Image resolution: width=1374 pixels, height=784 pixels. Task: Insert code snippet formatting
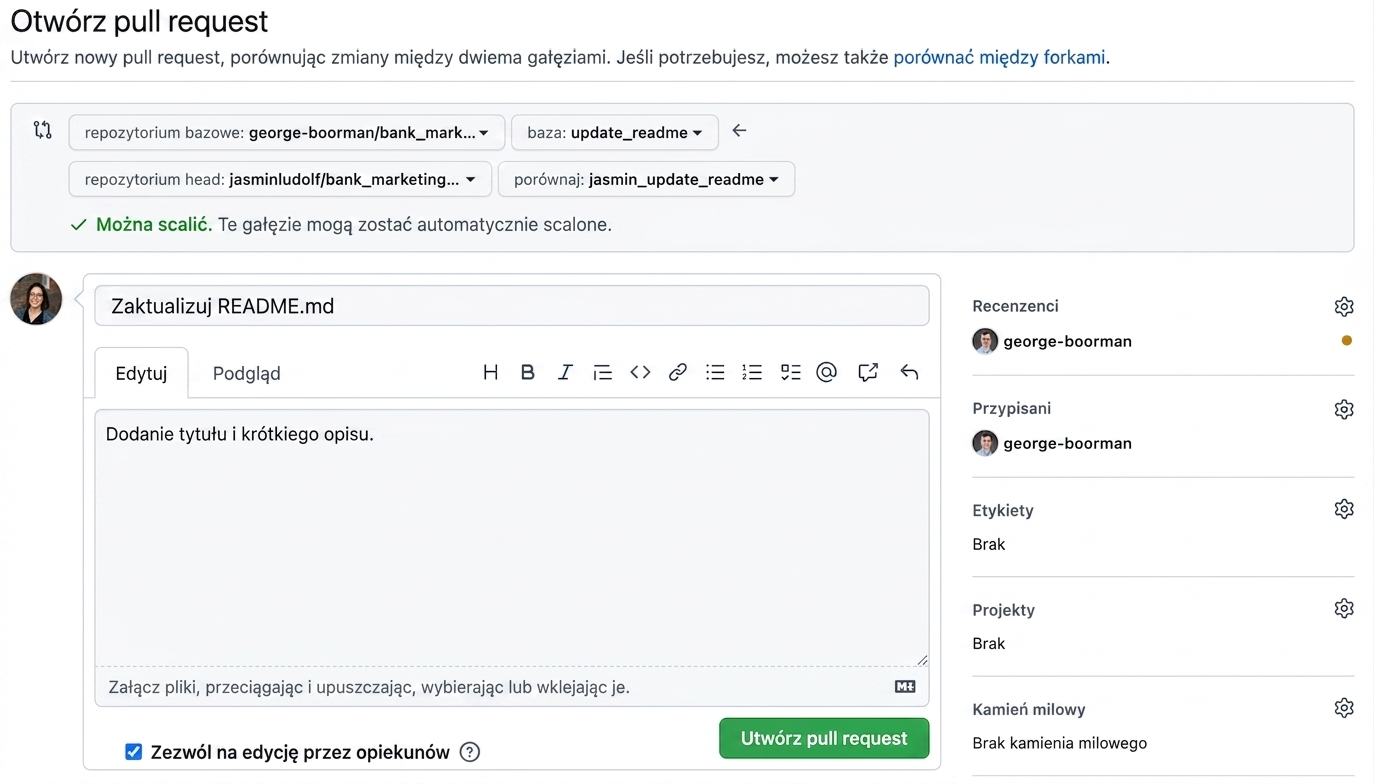click(x=640, y=373)
